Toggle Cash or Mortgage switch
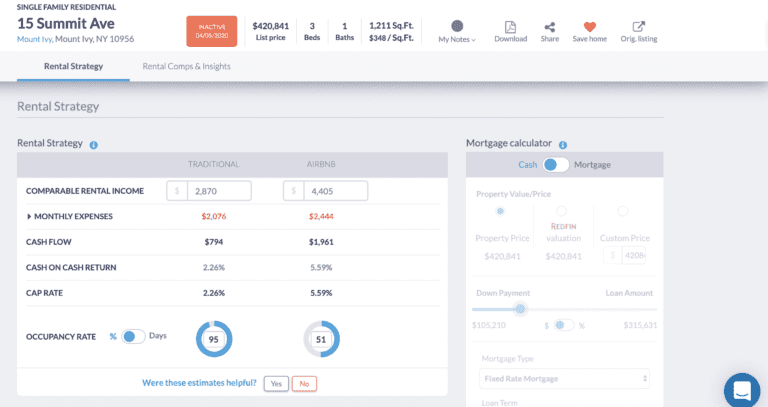The height and width of the screenshot is (407, 768). 556,165
